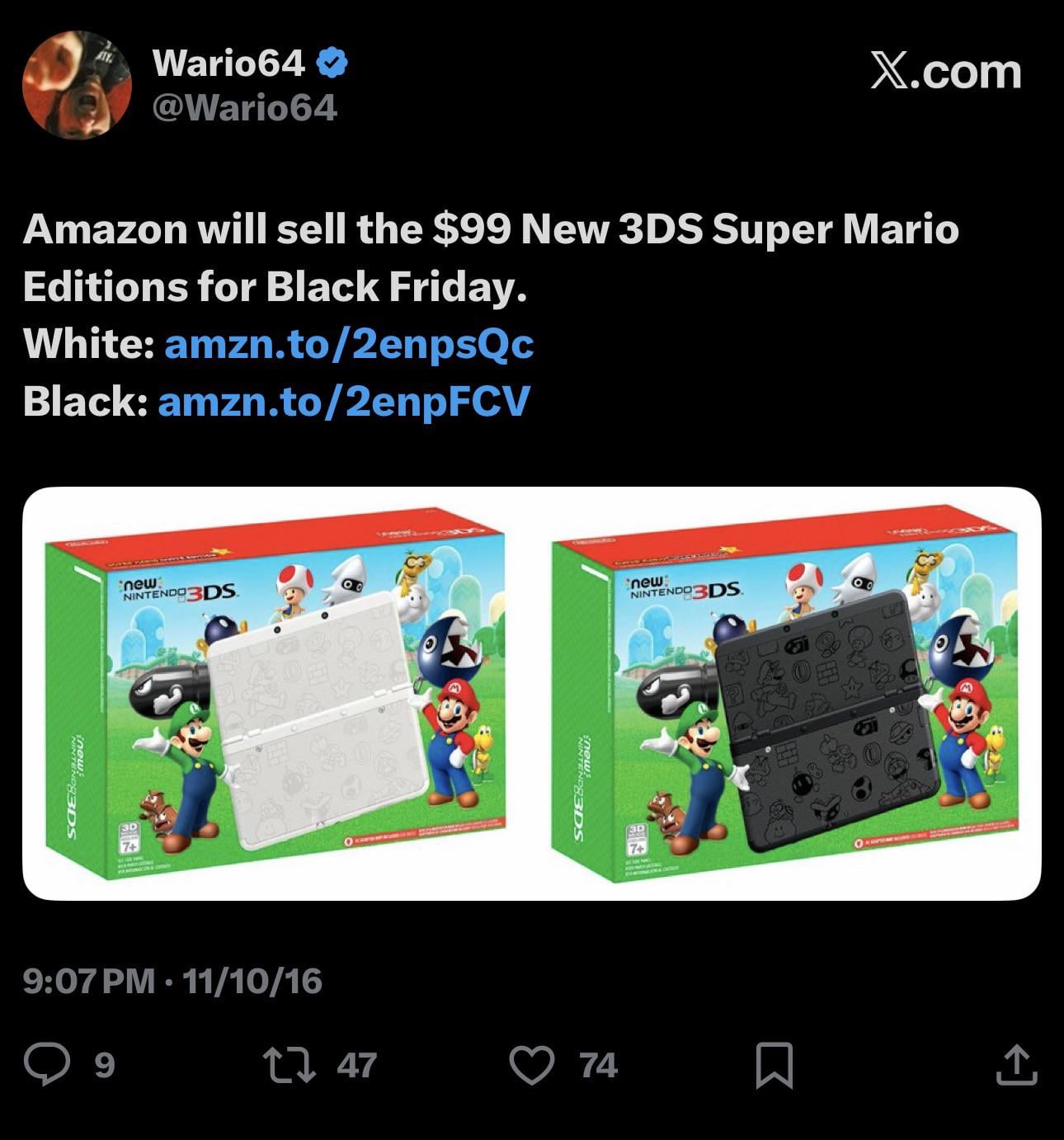Open the white 3DS amzn.to/2enpsQc link
Viewport: 1064px width, 1140px height.
coord(349,344)
